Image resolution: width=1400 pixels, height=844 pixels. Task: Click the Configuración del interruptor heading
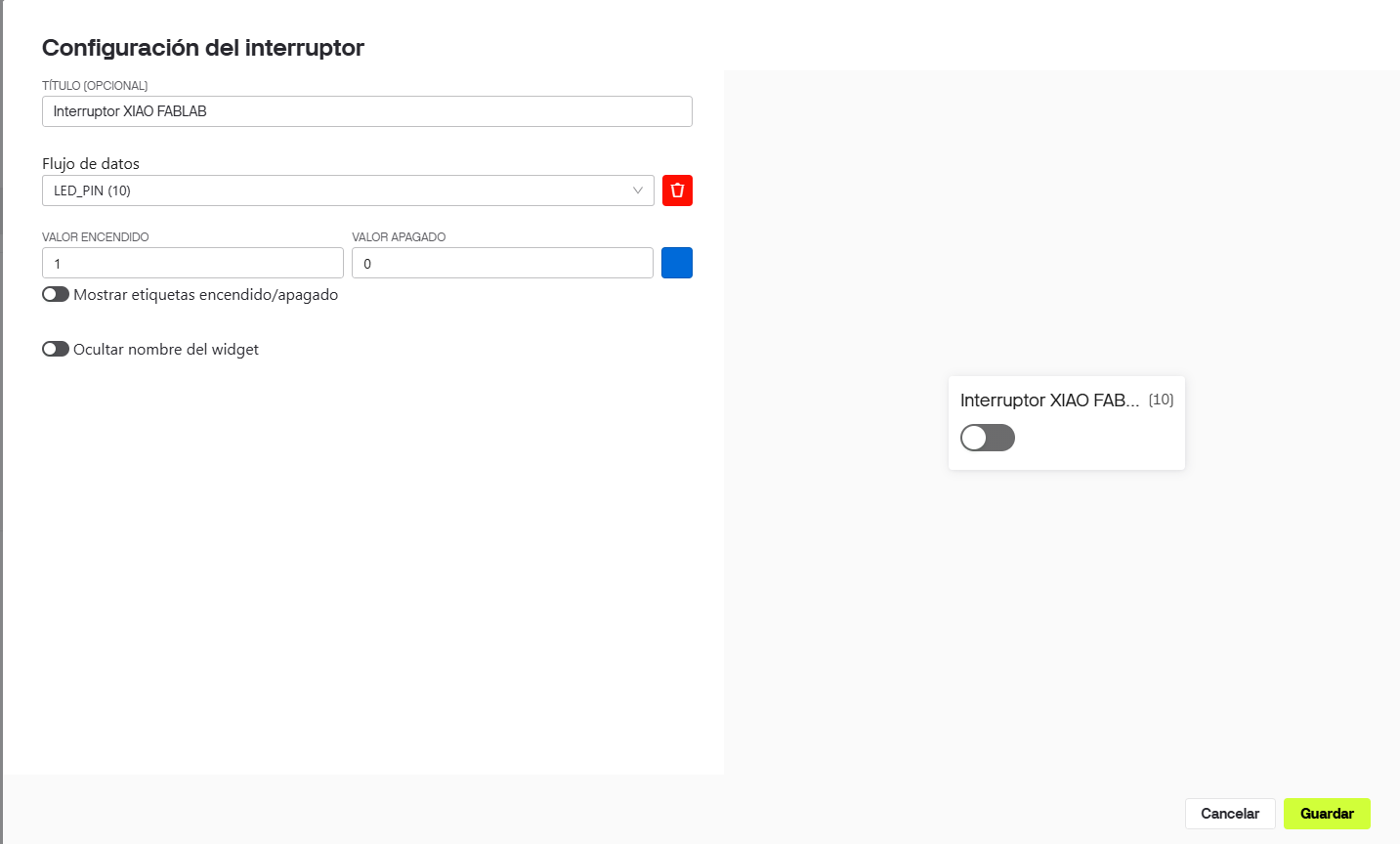pyautogui.click(x=203, y=48)
